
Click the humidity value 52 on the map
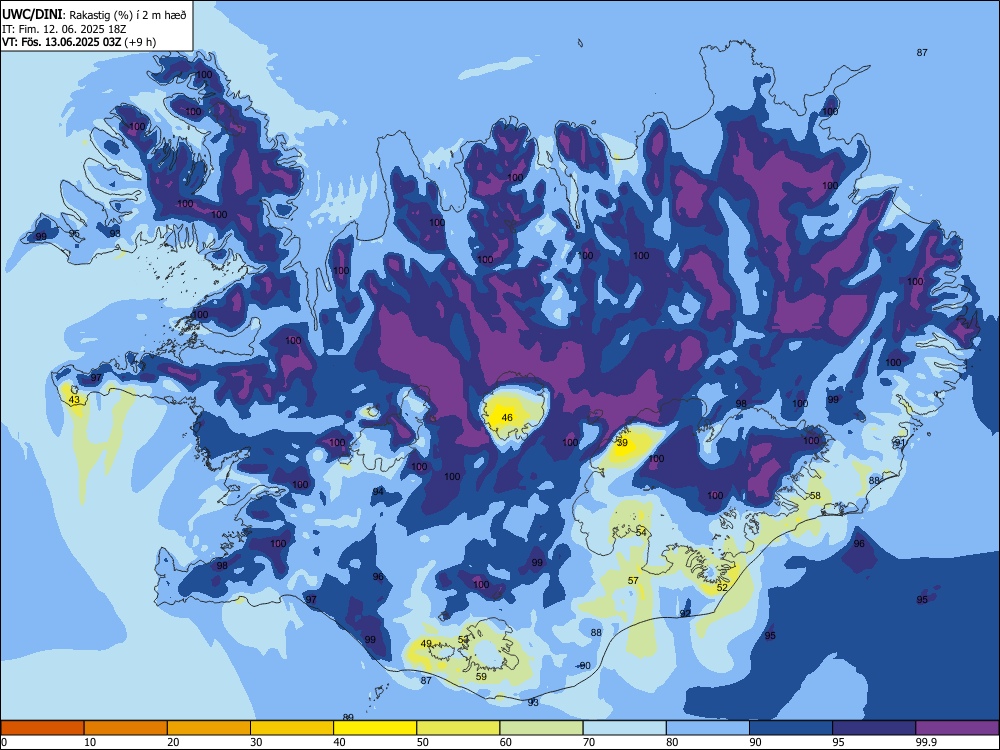(x=722, y=587)
